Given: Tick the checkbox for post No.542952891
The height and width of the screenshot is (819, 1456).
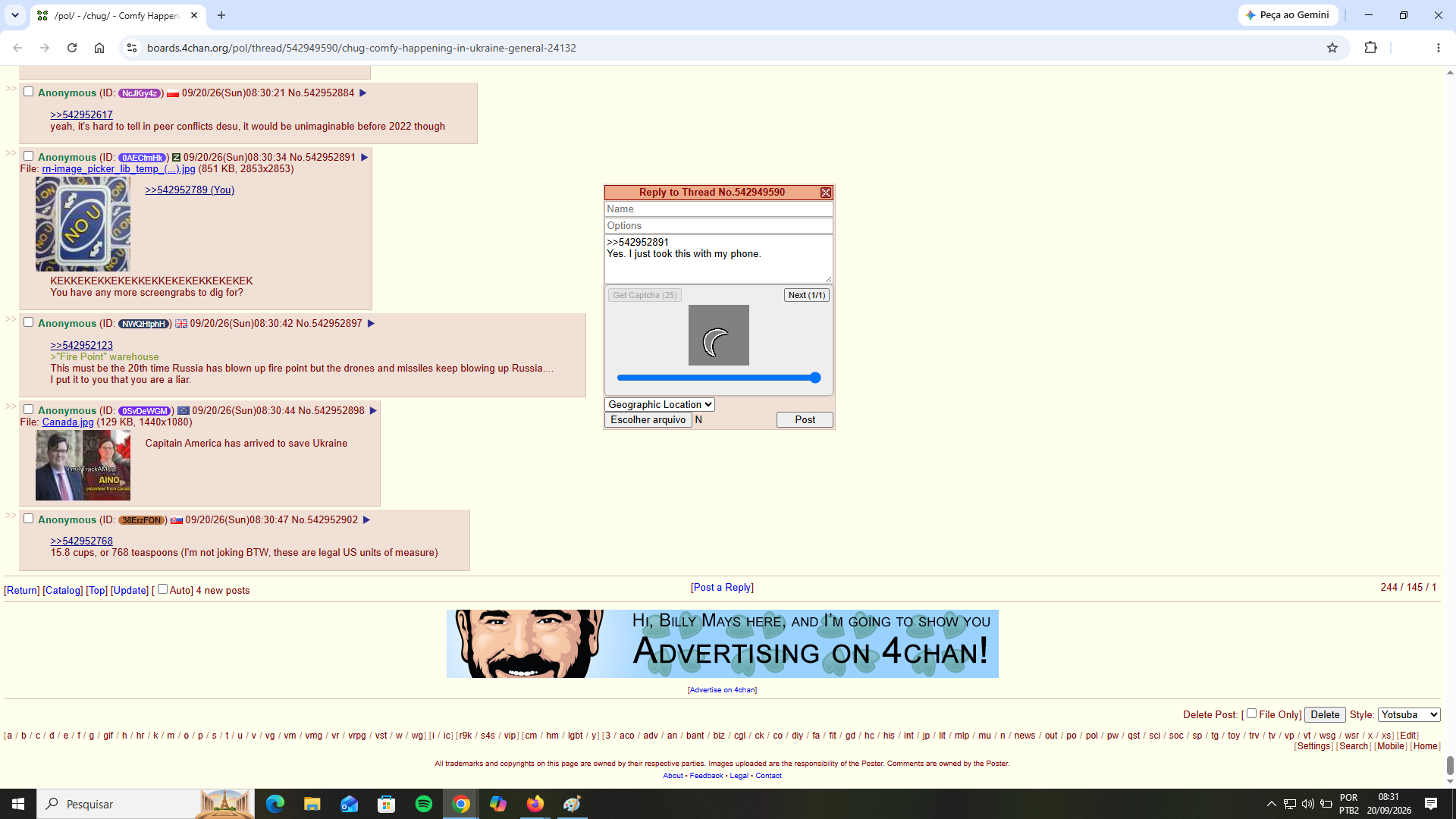Looking at the screenshot, I should point(28,156).
